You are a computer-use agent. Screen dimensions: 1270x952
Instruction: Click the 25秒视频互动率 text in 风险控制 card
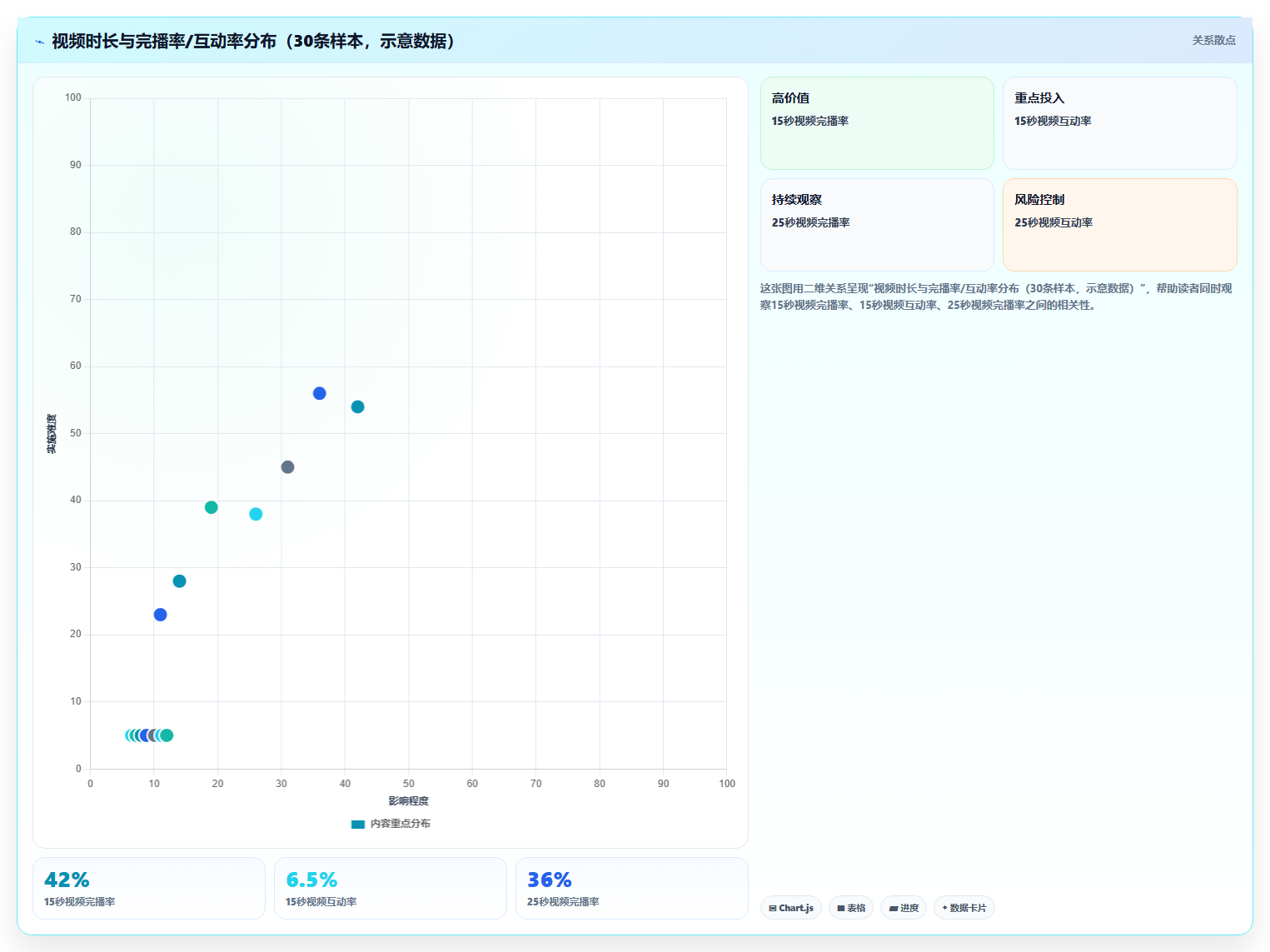pyautogui.click(x=1053, y=222)
